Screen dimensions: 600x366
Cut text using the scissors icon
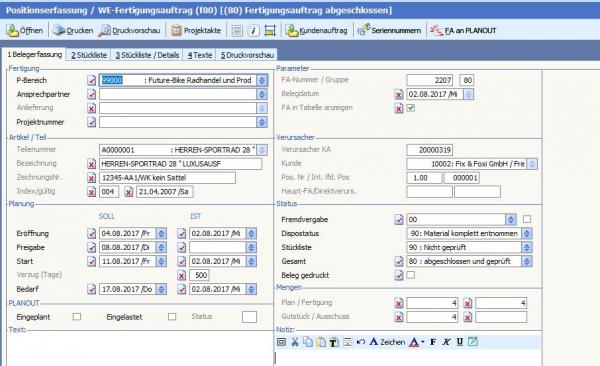tap(295, 342)
